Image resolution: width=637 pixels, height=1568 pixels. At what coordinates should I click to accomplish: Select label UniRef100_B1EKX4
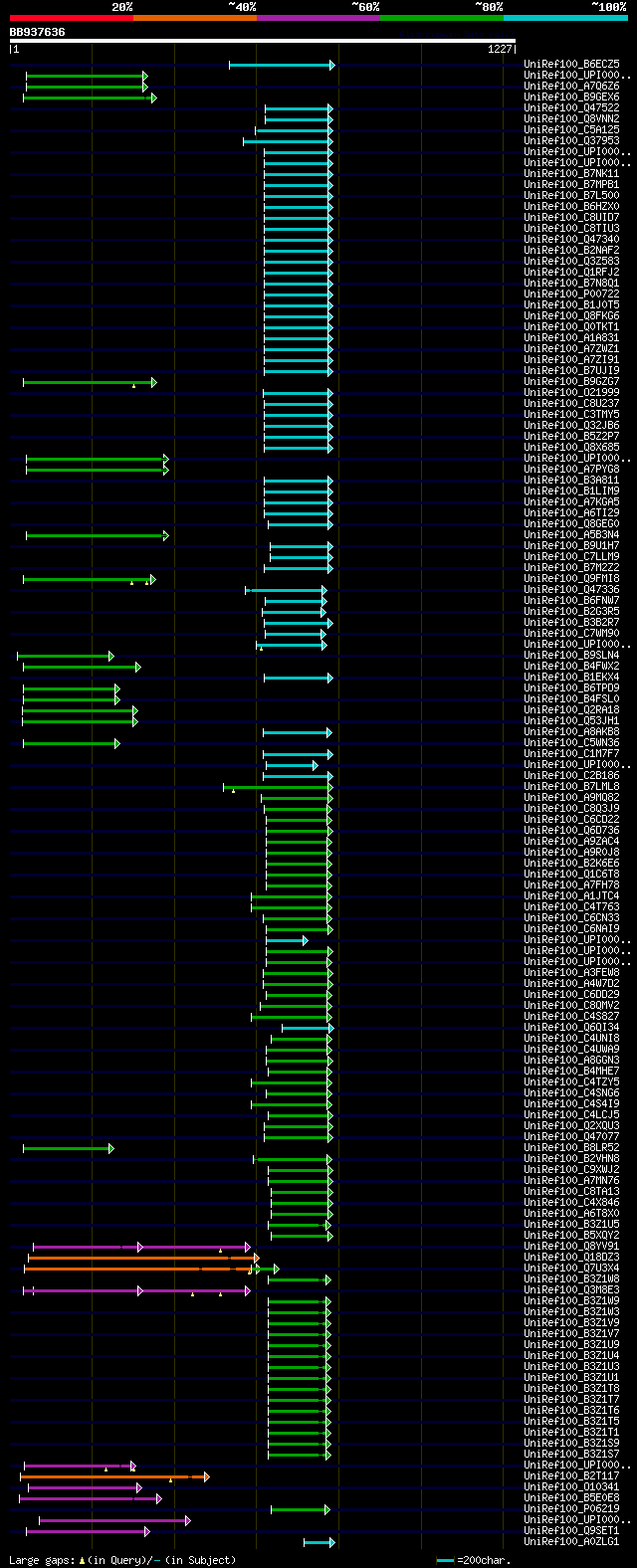[571, 678]
